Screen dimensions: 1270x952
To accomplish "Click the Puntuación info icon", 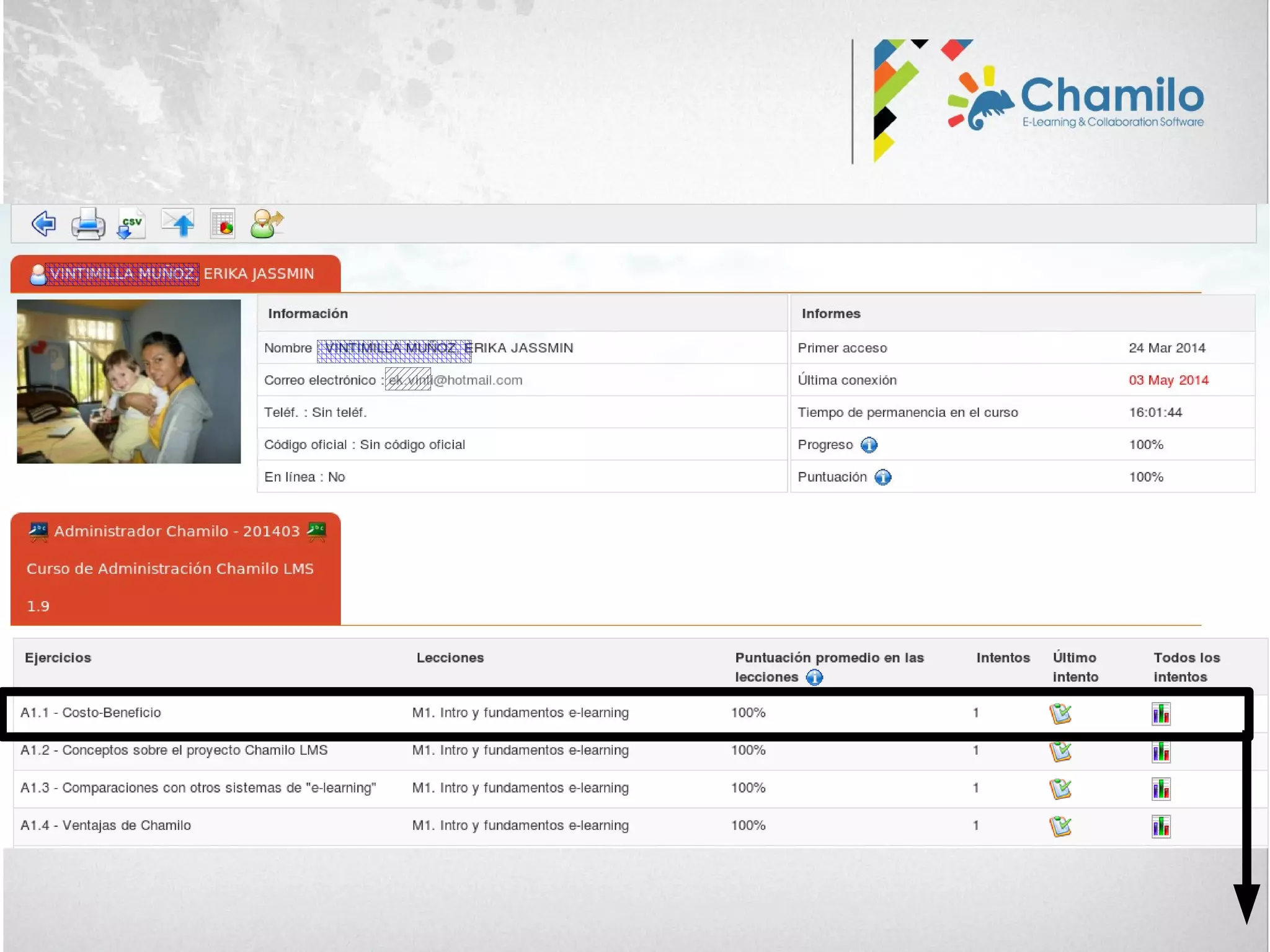I will tap(882, 477).
